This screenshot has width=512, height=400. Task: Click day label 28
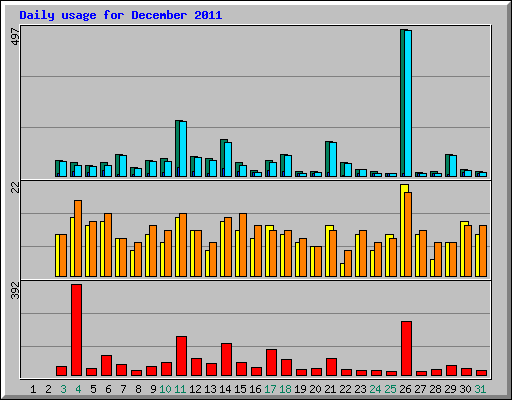click(x=435, y=389)
